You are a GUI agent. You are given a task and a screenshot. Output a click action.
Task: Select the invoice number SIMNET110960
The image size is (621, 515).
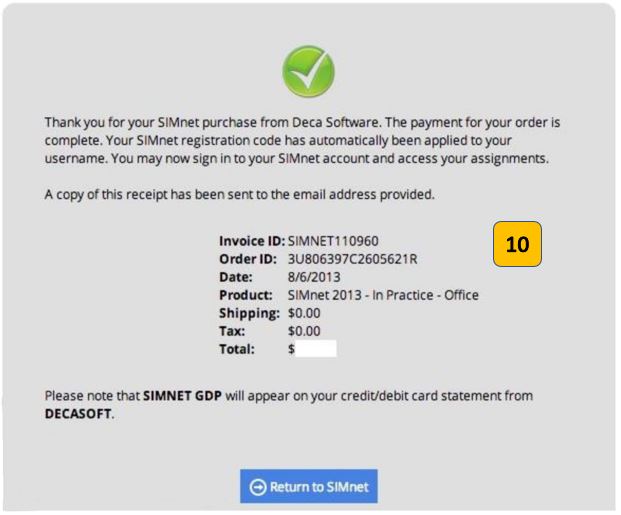tap(333, 241)
